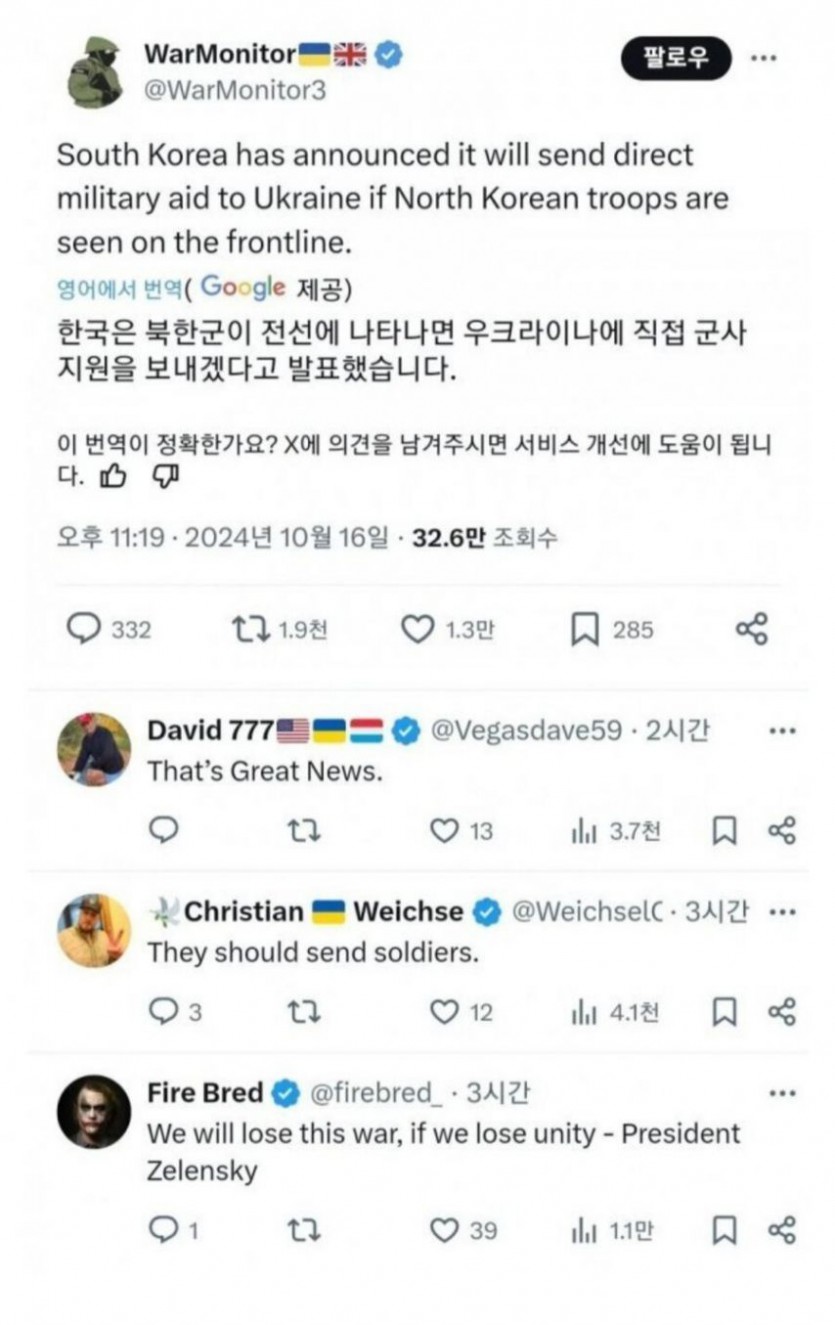This screenshot has height=1325, width=835.
Task: Like the WarMonitor post
Action: click(416, 629)
